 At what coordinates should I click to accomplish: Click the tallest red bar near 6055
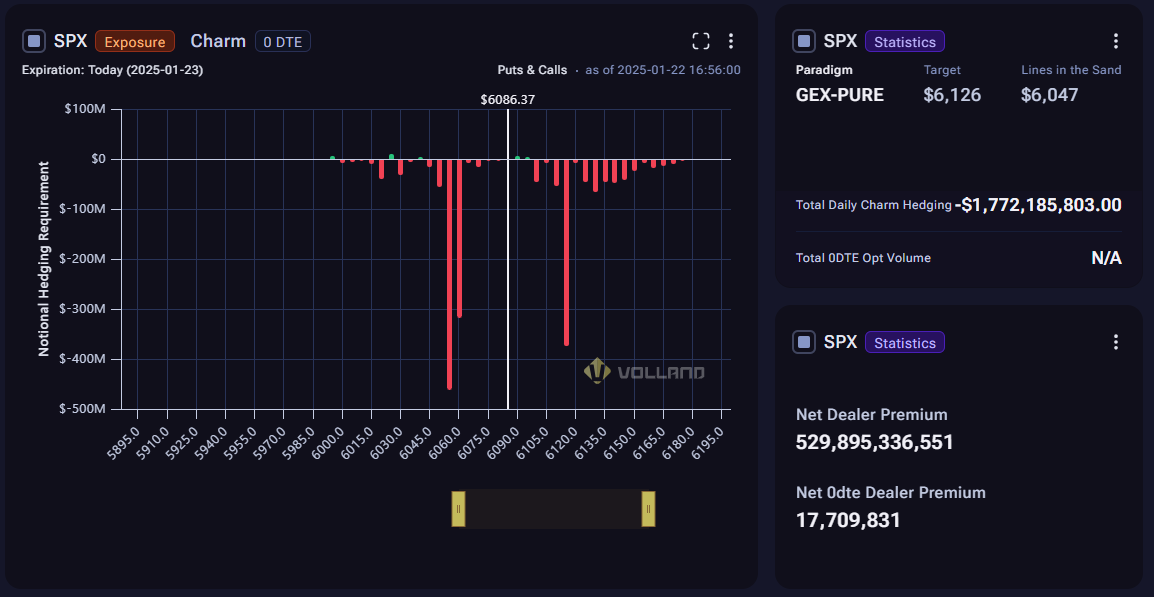tap(449, 274)
